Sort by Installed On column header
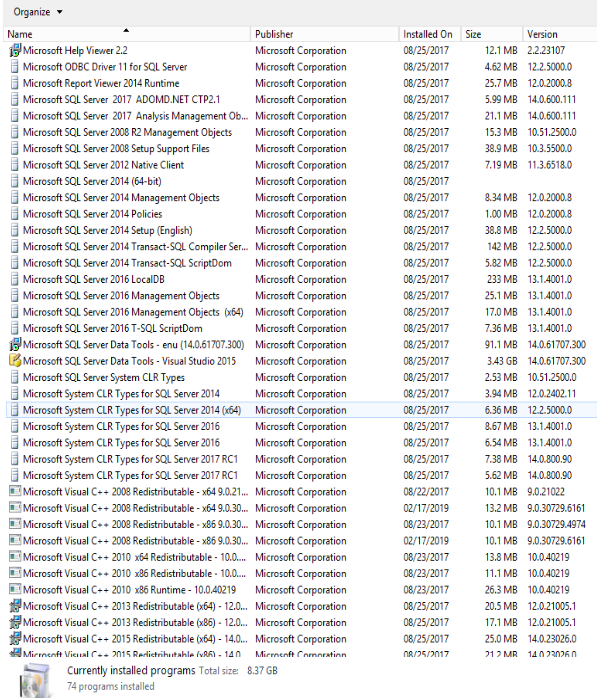The width and height of the screenshot is (597, 698). 429,34
